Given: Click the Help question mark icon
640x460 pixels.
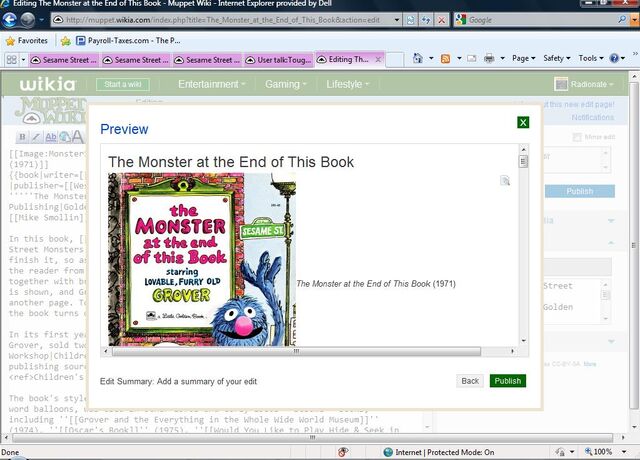Looking at the screenshot, I should tap(614, 58).
